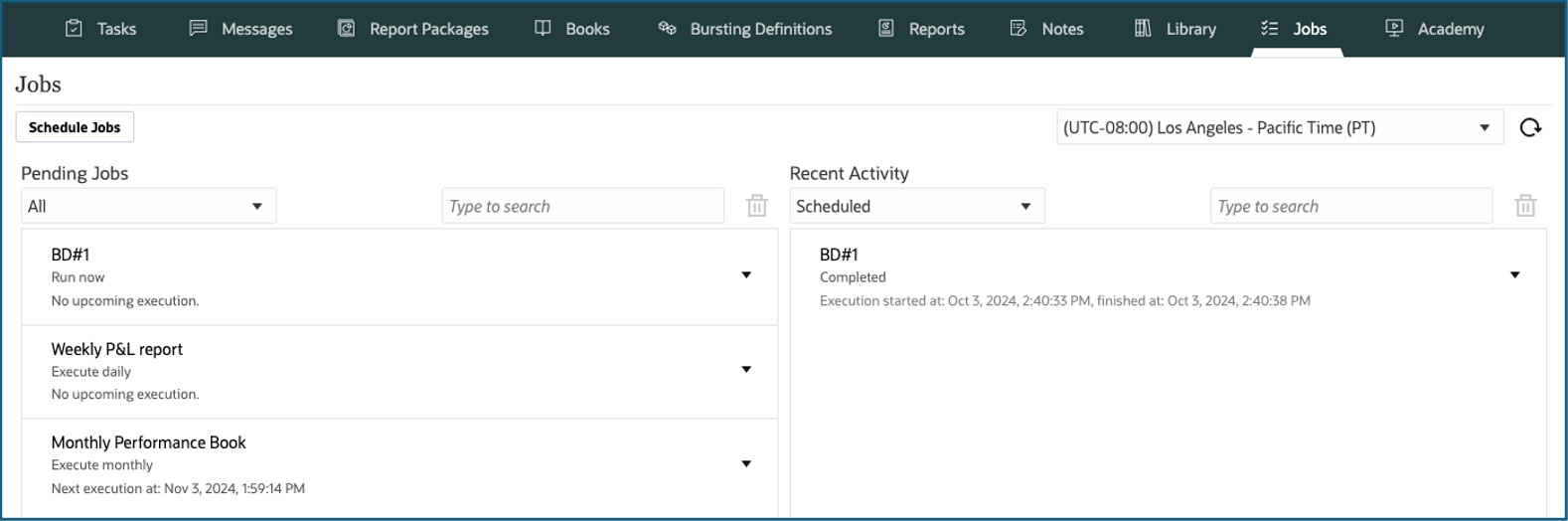Viewport: 1568px width, 521px height.
Task: Open the Notes tab
Action: [x=1061, y=29]
